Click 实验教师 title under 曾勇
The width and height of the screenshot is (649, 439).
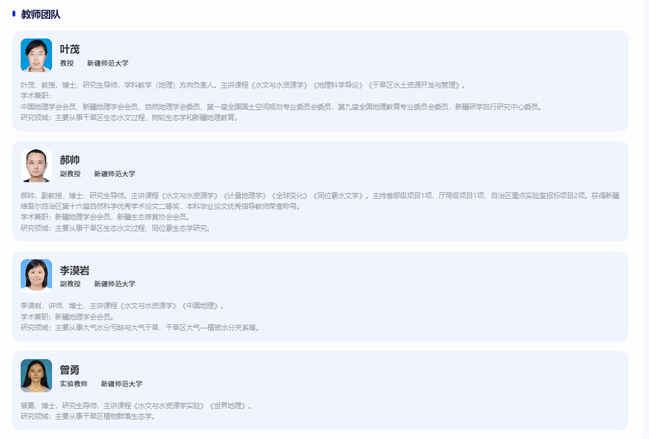[x=73, y=383]
